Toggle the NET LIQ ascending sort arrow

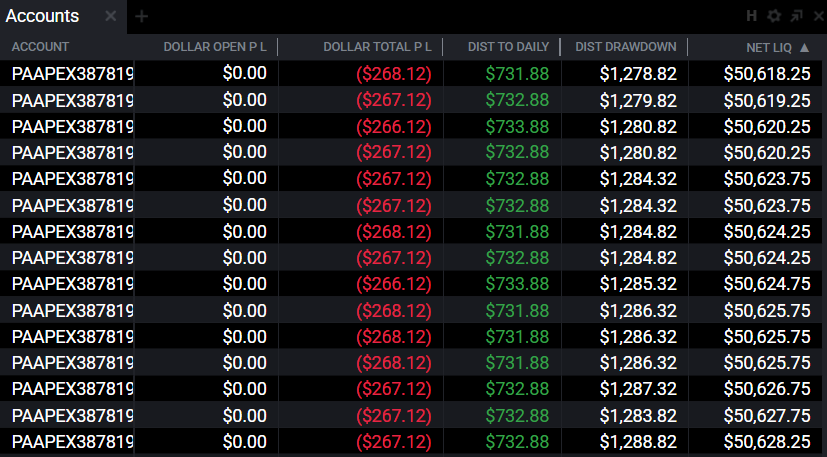click(x=804, y=47)
